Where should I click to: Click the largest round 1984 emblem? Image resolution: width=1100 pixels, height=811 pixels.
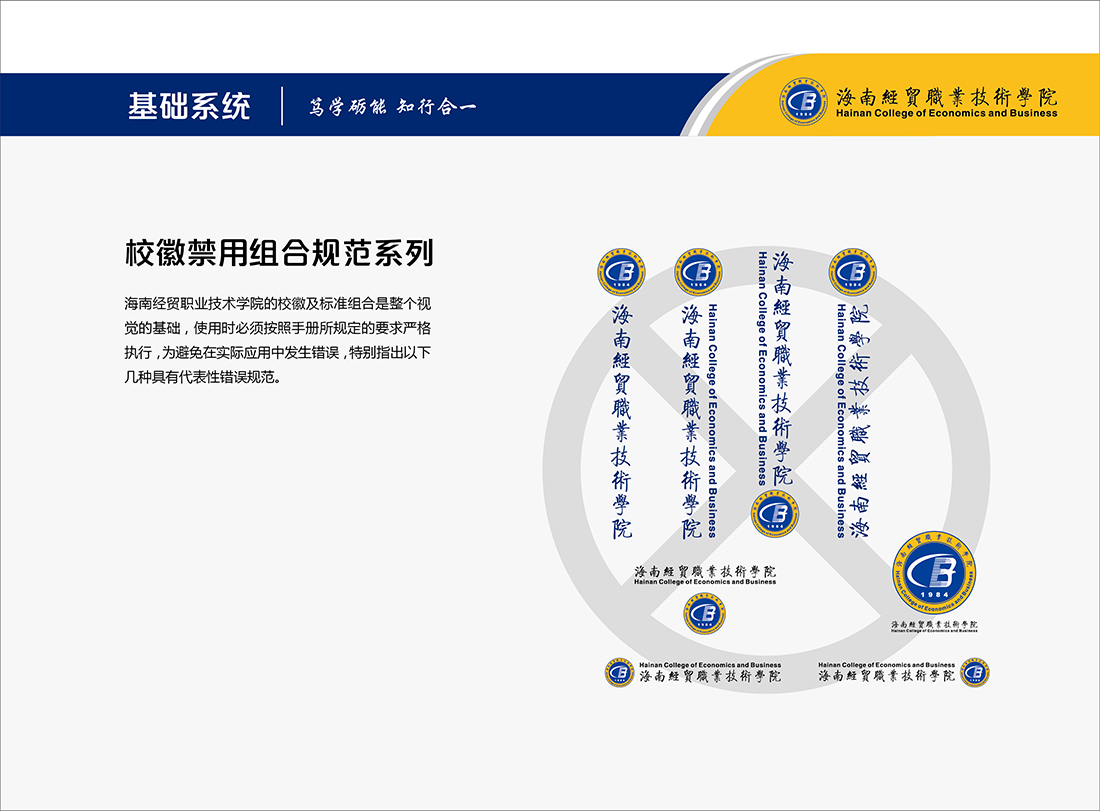[935, 574]
